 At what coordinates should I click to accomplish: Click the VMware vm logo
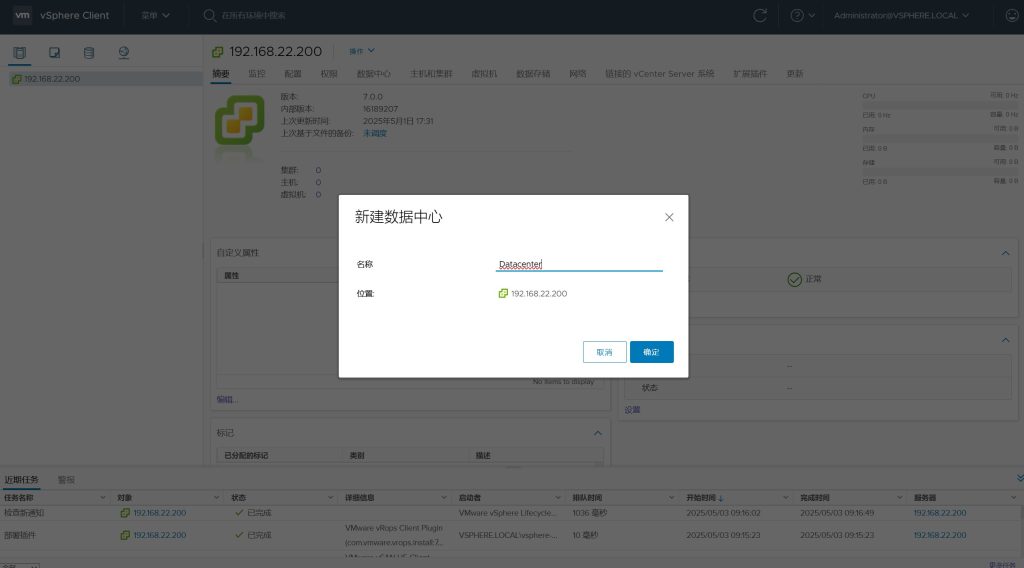pyautogui.click(x=22, y=15)
